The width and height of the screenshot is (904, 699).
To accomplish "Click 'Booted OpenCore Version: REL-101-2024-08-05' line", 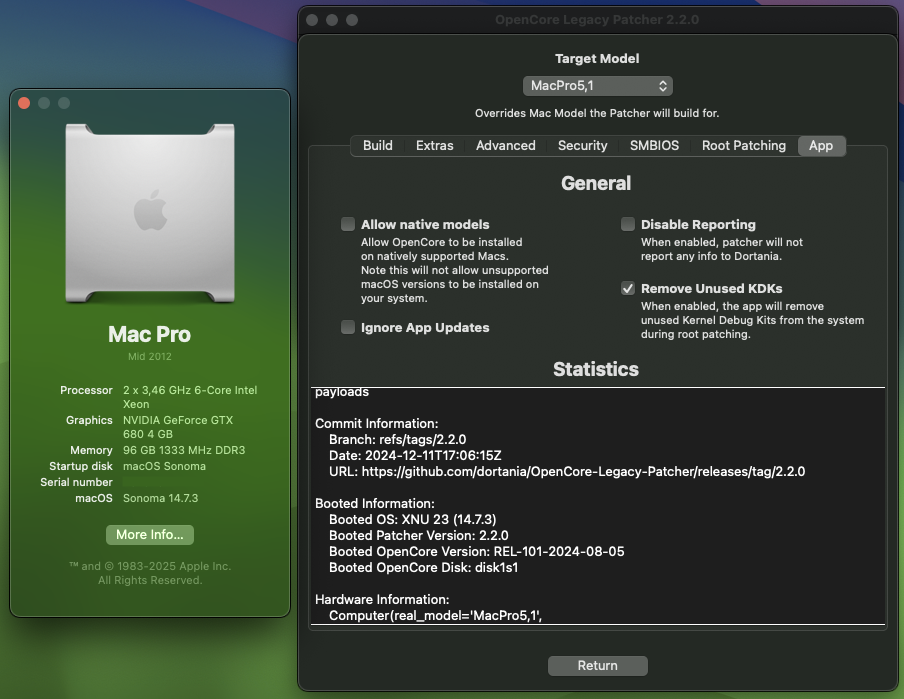I will tap(476, 552).
